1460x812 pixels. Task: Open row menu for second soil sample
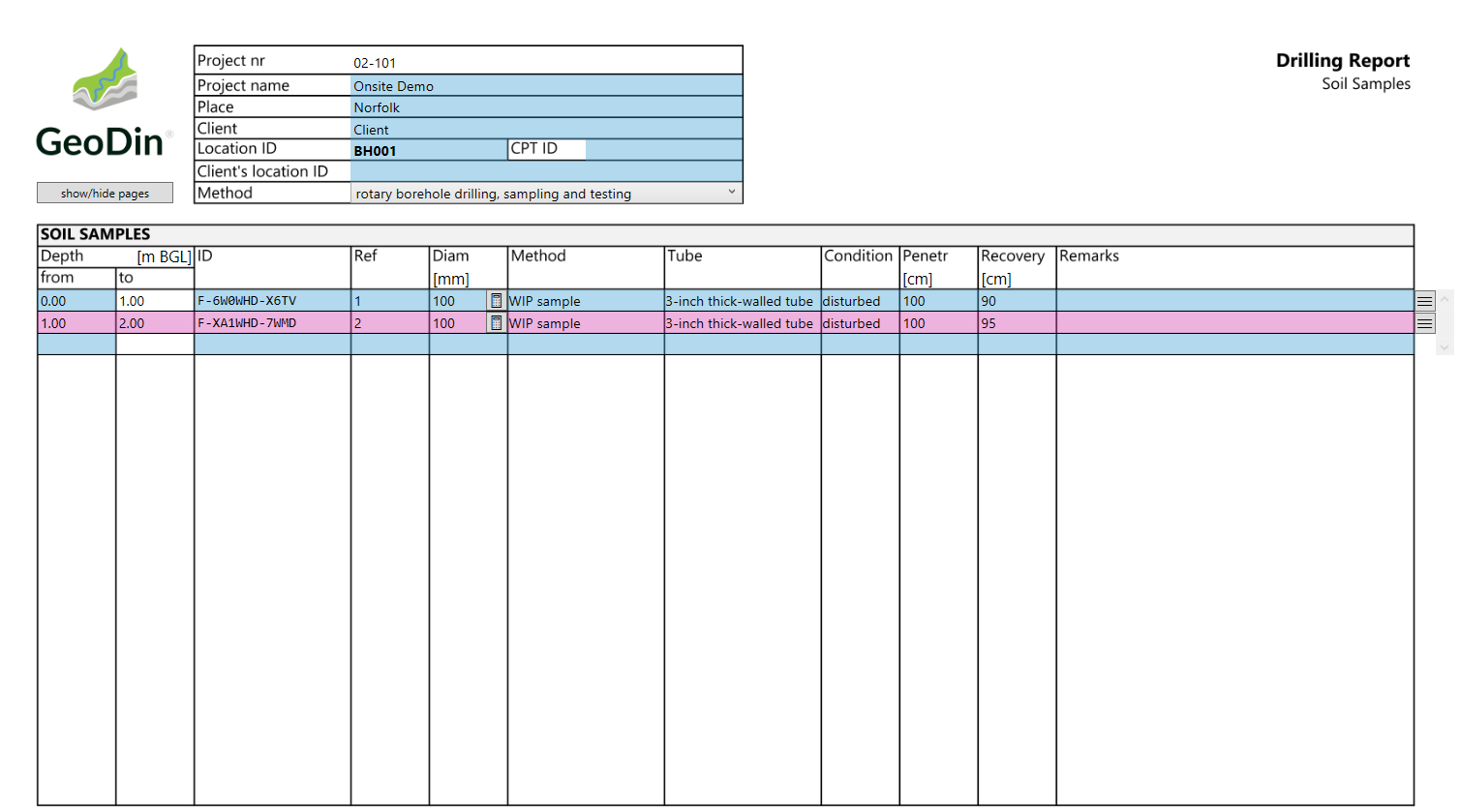coord(1424,323)
